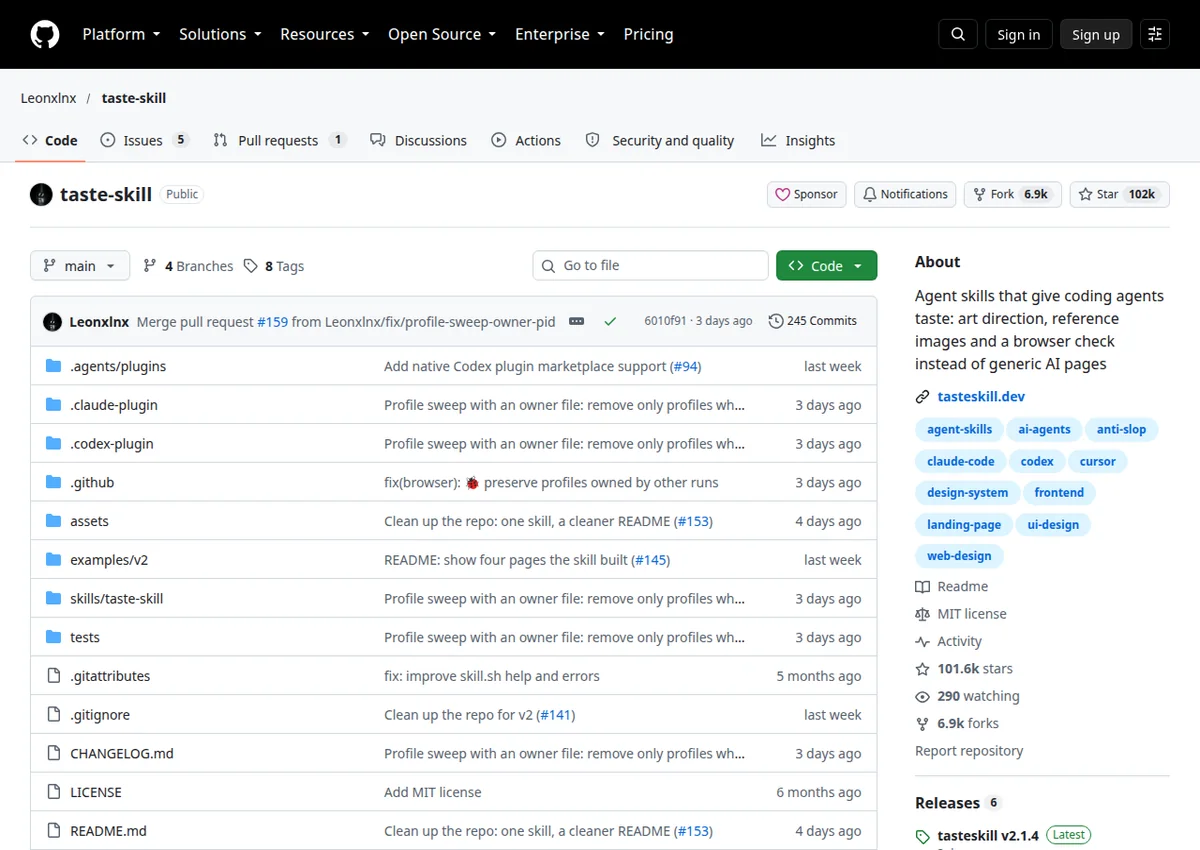The width and height of the screenshot is (1200, 850).
Task: Focus the Go to file search field
Action: tap(650, 266)
